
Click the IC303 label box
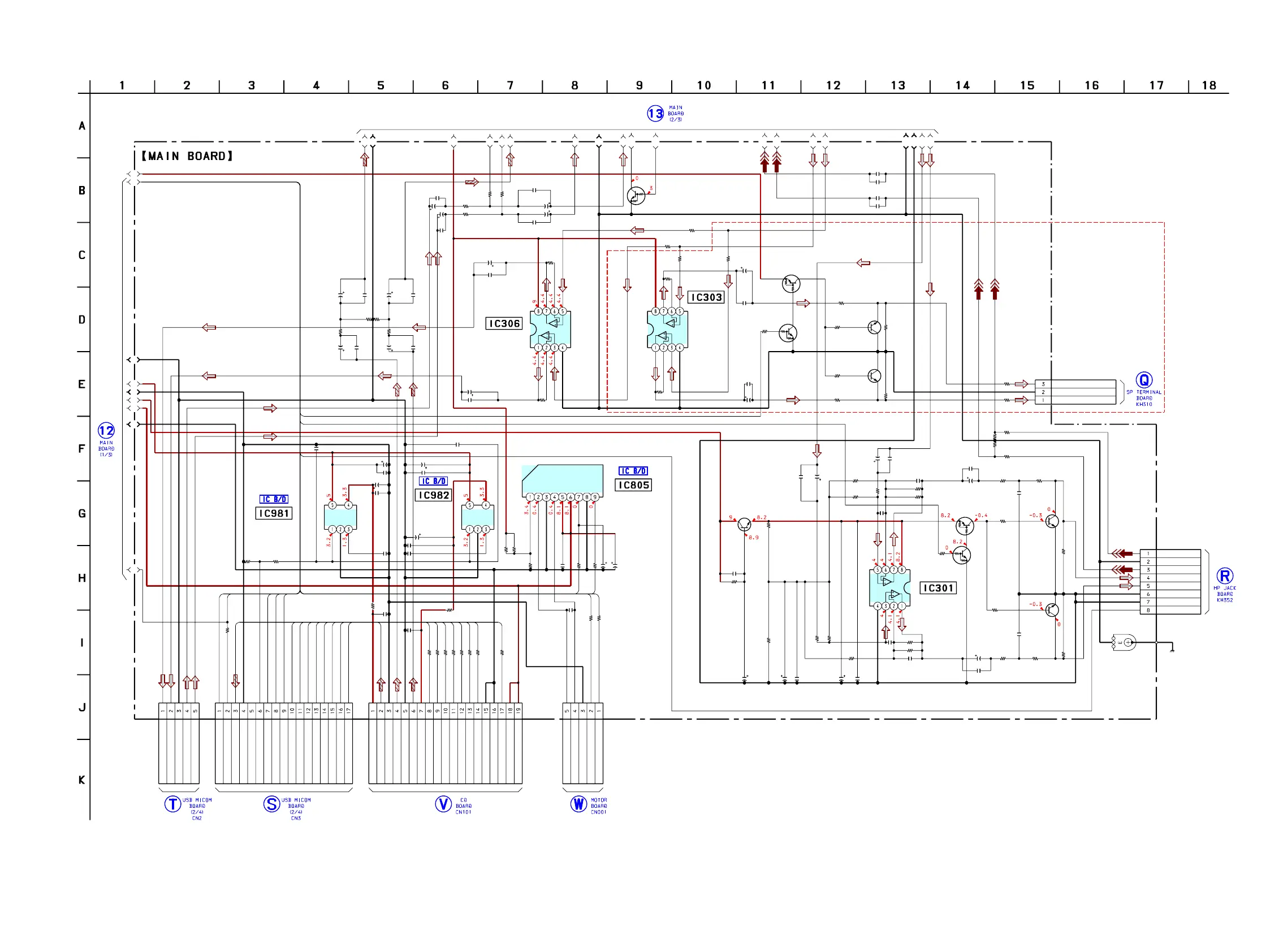[706, 297]
